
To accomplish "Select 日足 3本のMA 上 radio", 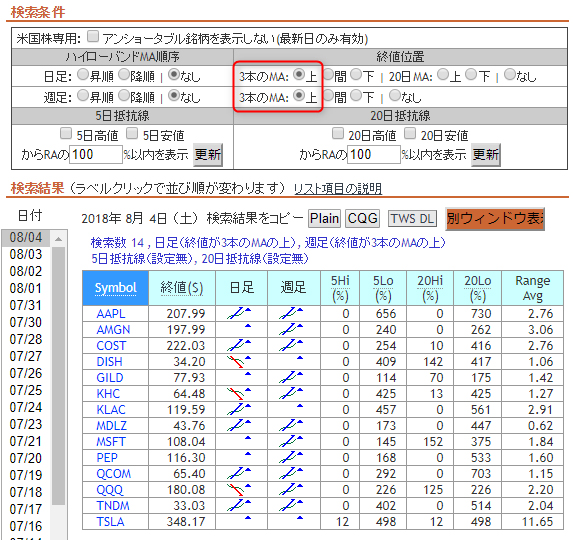I will 299,75.
